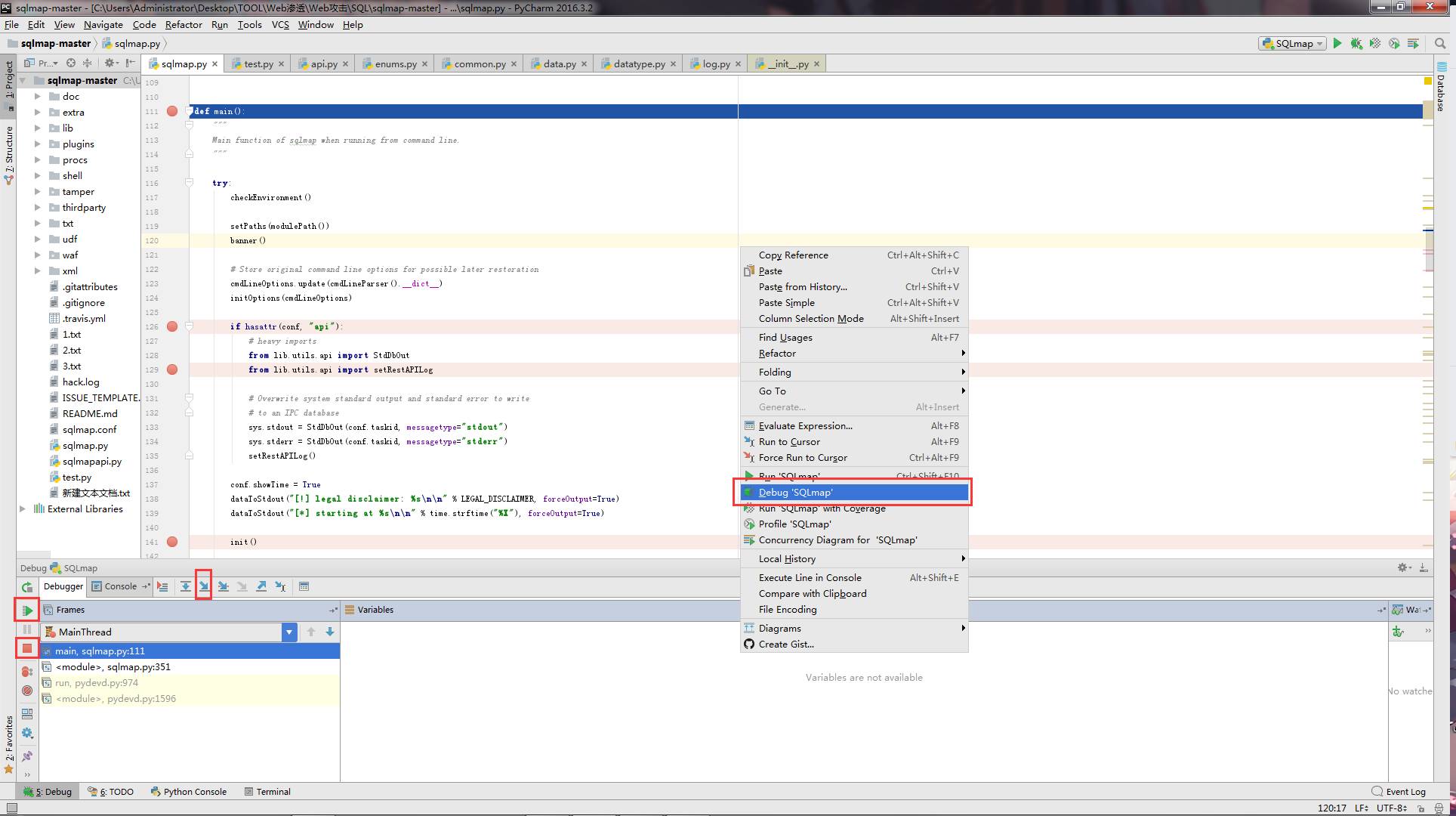
Task: Expand the doc folder
Action: pyautogui.click(x=38, y=97)
